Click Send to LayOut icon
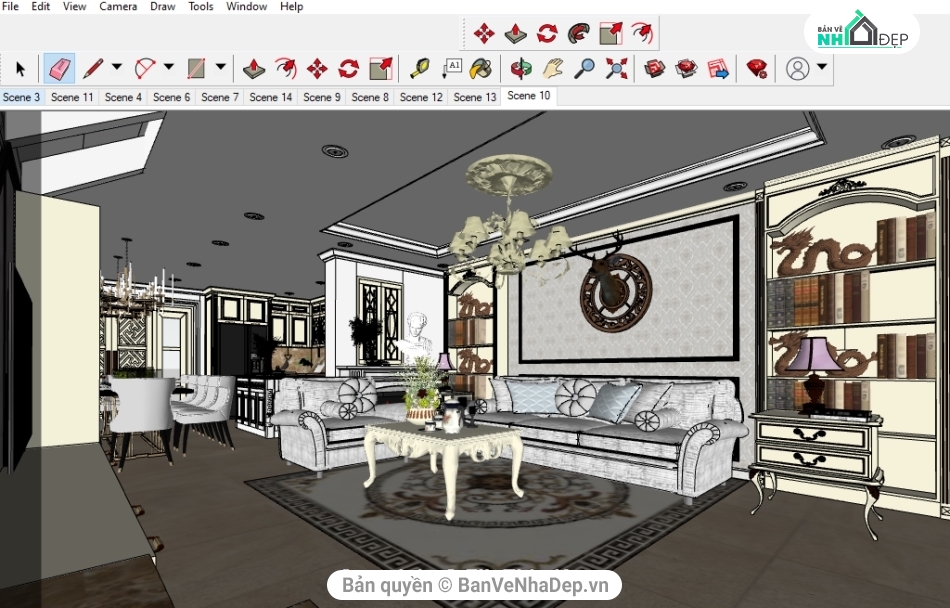 tap(717, 68)
